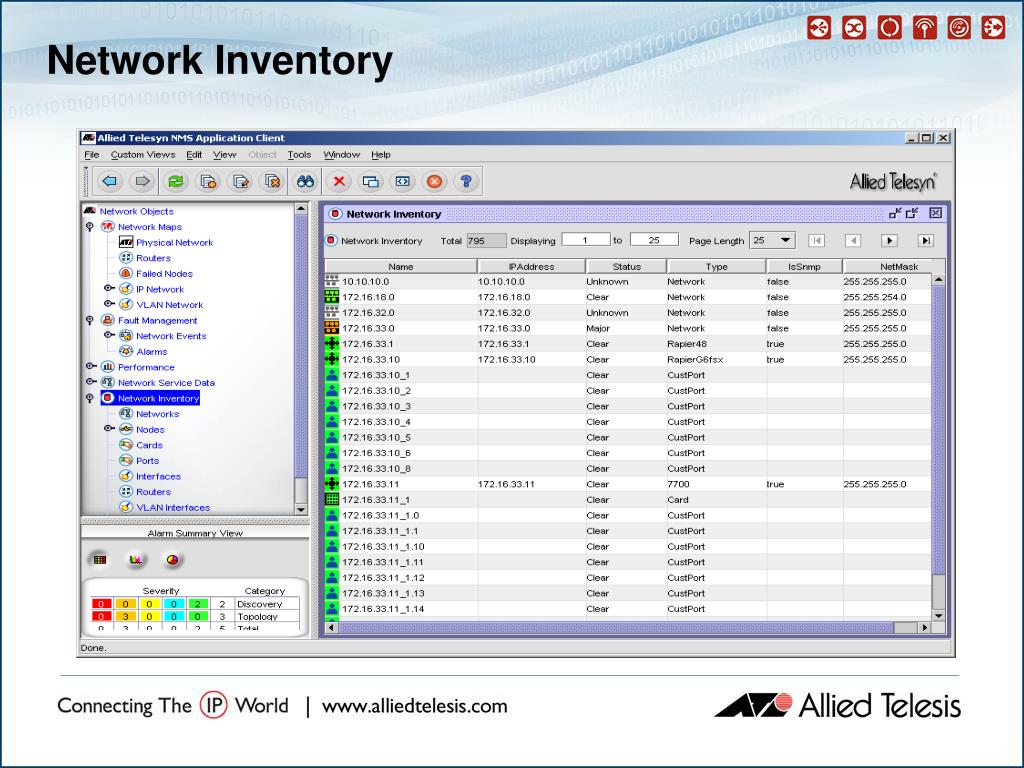
Task: Expand the Network Service Data node
Action: 91,382
